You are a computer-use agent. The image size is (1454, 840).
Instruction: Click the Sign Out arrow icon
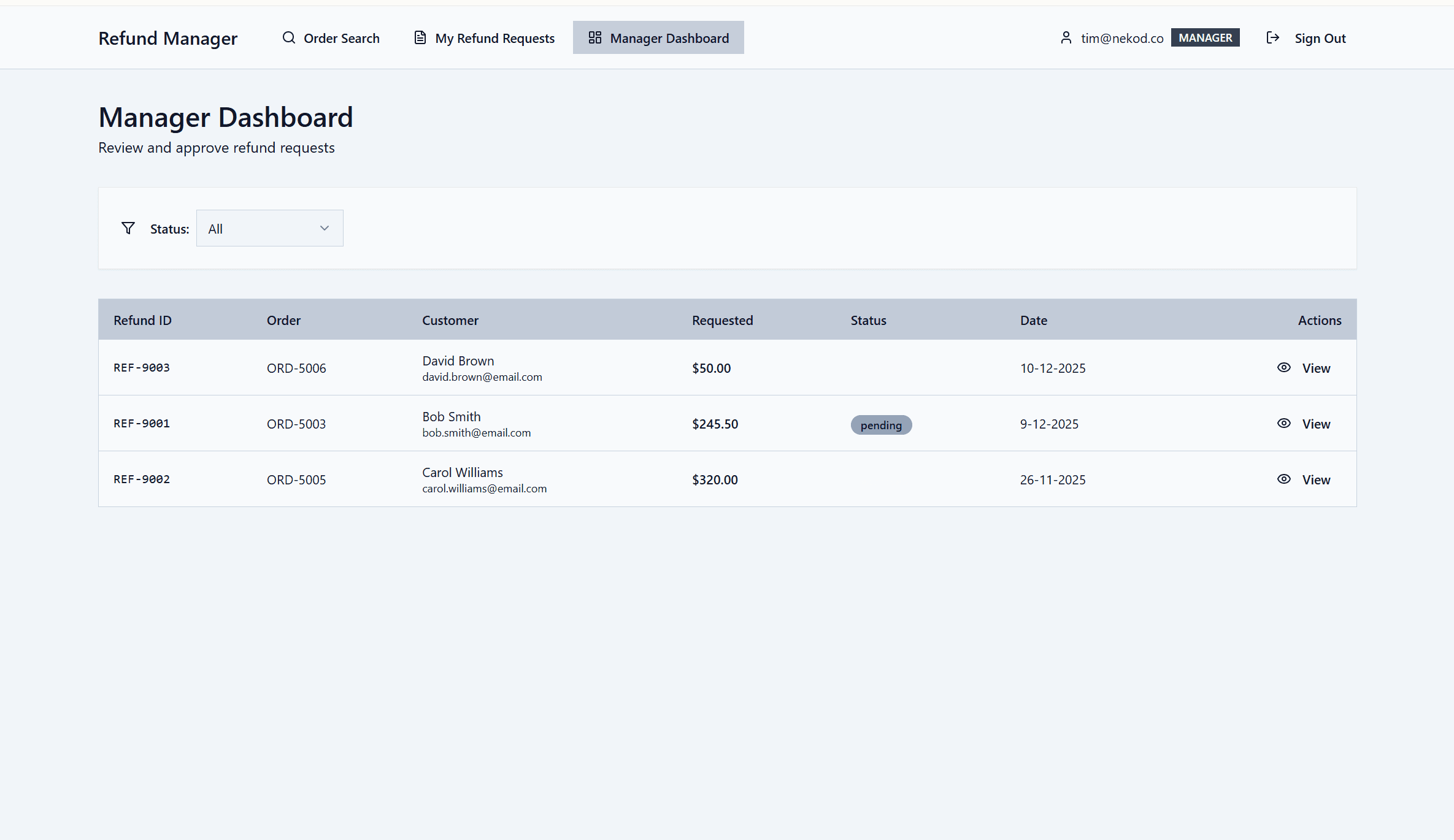1273,38
